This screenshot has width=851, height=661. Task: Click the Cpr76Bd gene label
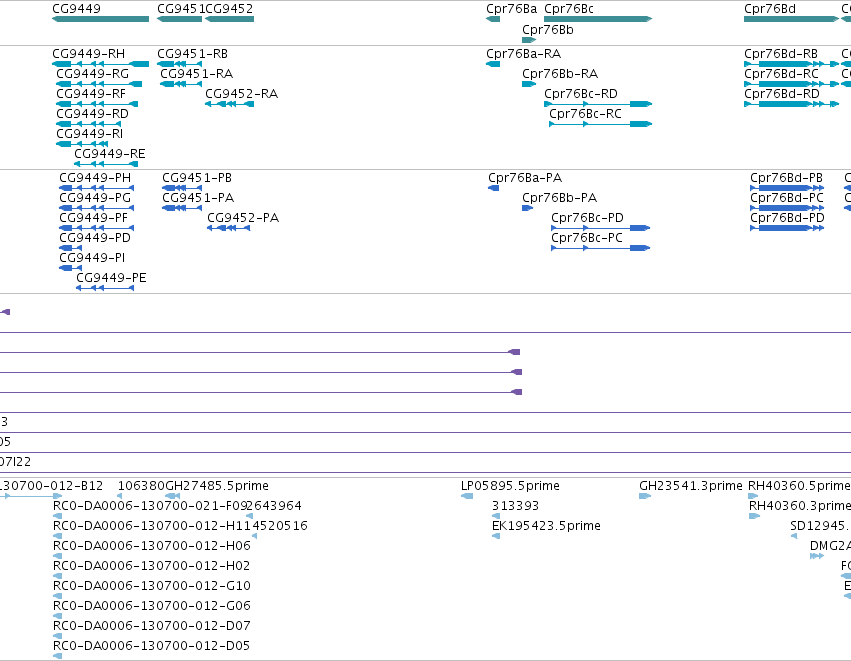click(770, 9)
